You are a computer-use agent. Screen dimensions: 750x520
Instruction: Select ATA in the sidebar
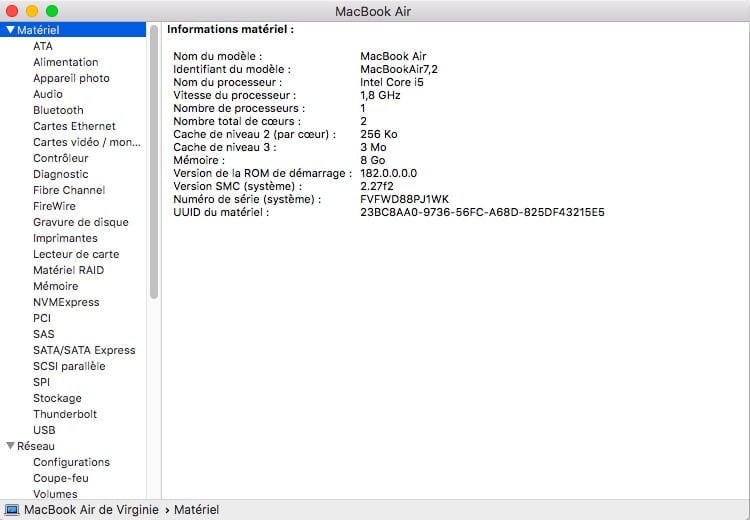click(x=43, y=46)
